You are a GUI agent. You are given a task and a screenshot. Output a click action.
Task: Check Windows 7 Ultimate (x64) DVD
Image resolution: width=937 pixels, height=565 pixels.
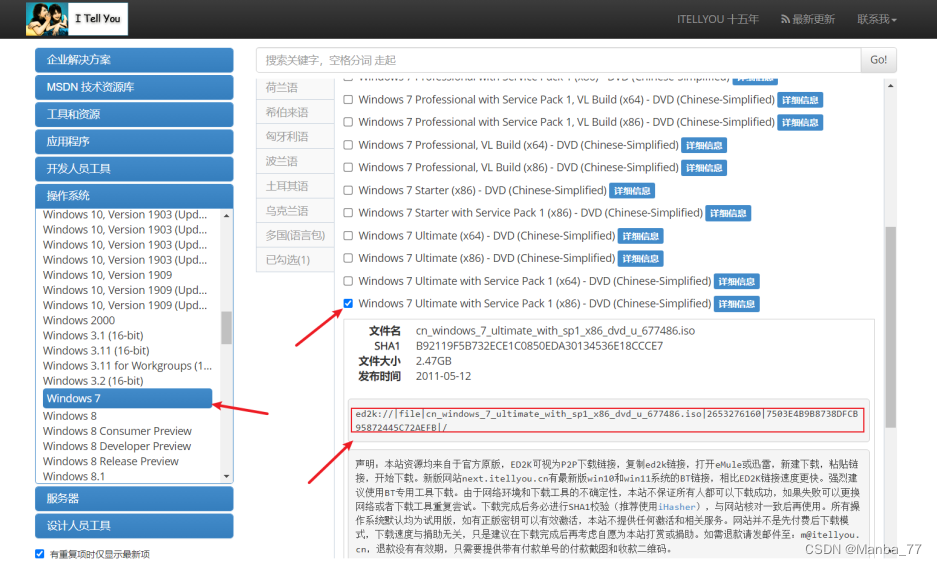[x=348, y=236]
